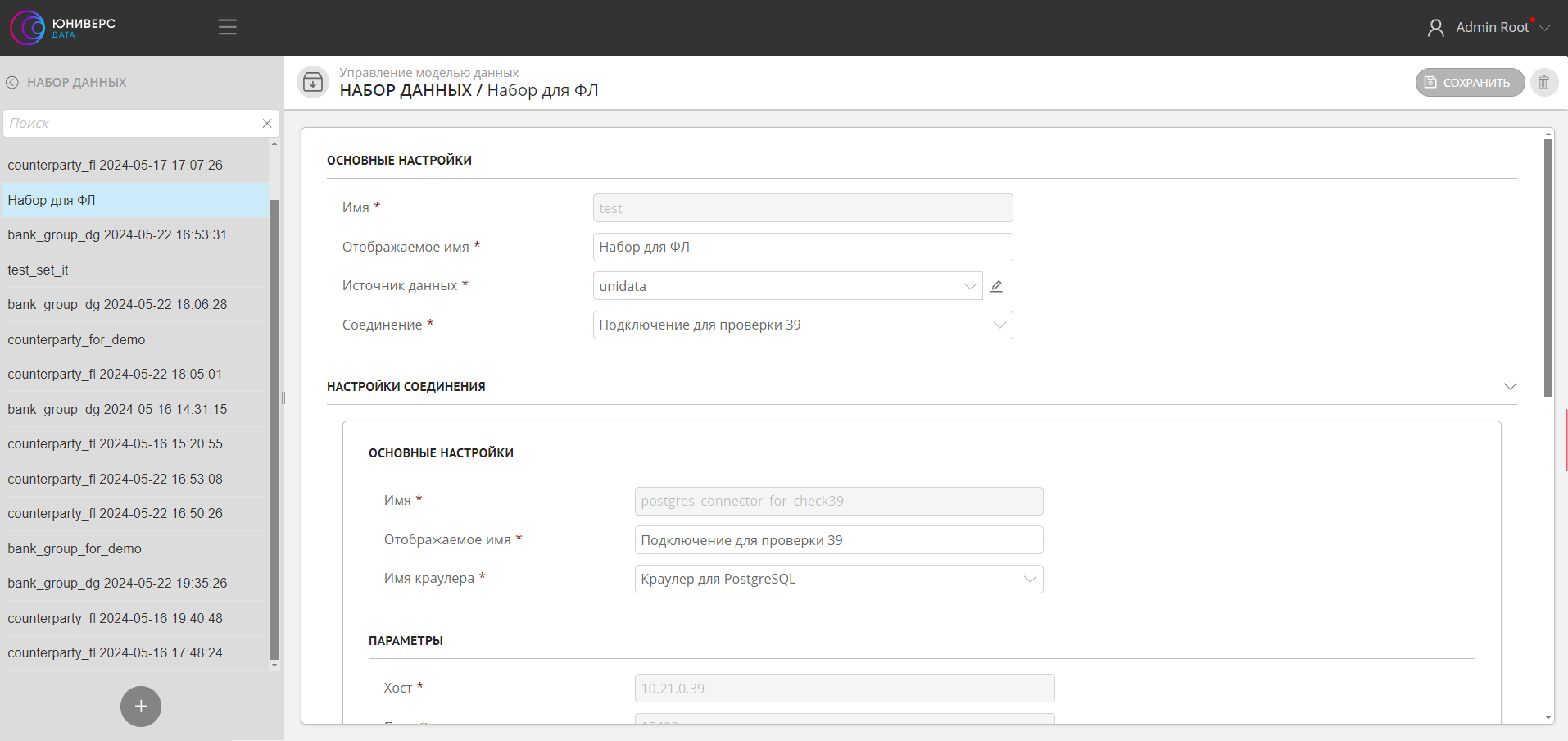Viewport: 1568px width, 741px height.
Task: Open bank_group_for_demo data set
Action: [x=75, y=548]
